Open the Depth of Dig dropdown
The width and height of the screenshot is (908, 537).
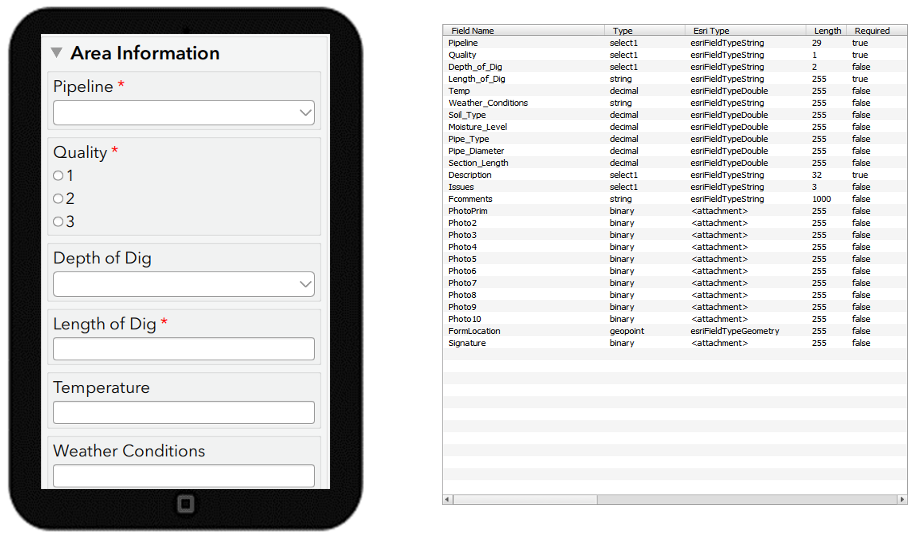184,284
